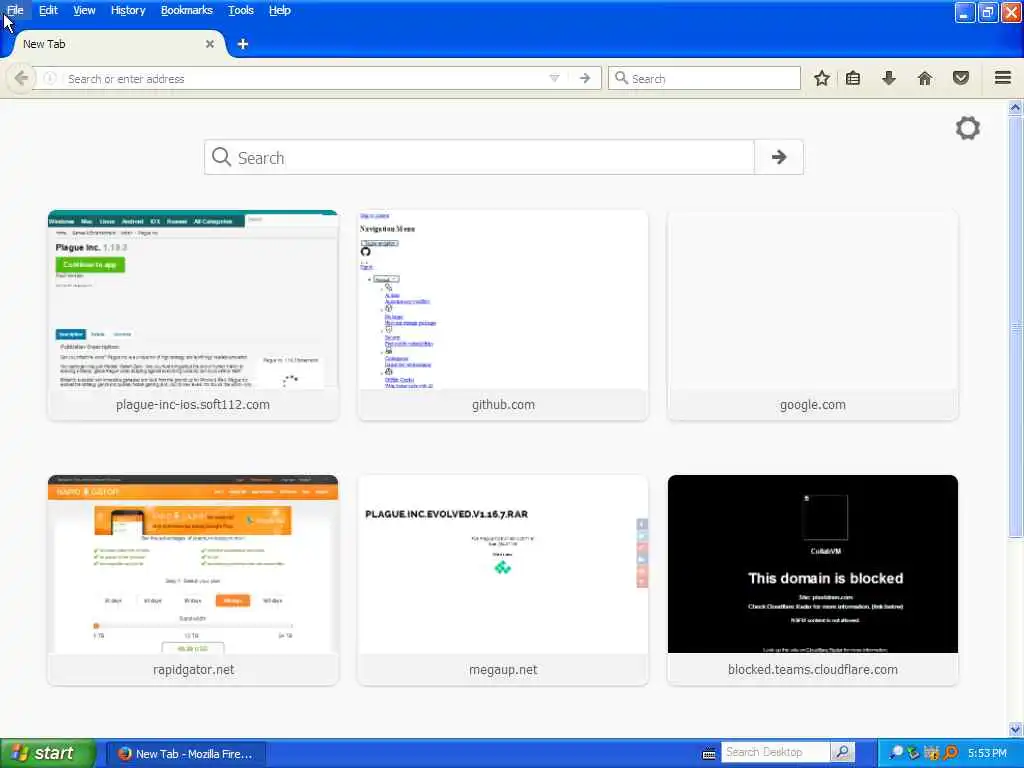Open new tab page settings gear
The width and height of the screenshot is (1024, 768).
pyautogui.click(x=968, y=128)
